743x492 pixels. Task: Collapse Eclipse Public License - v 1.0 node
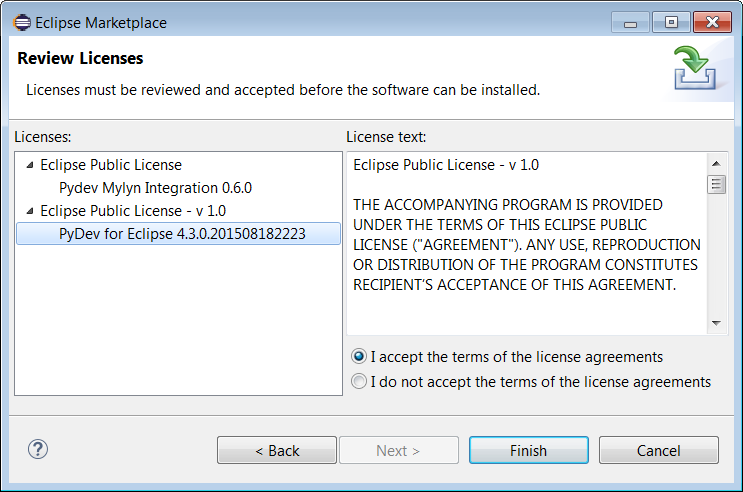[x=29, y=211]
